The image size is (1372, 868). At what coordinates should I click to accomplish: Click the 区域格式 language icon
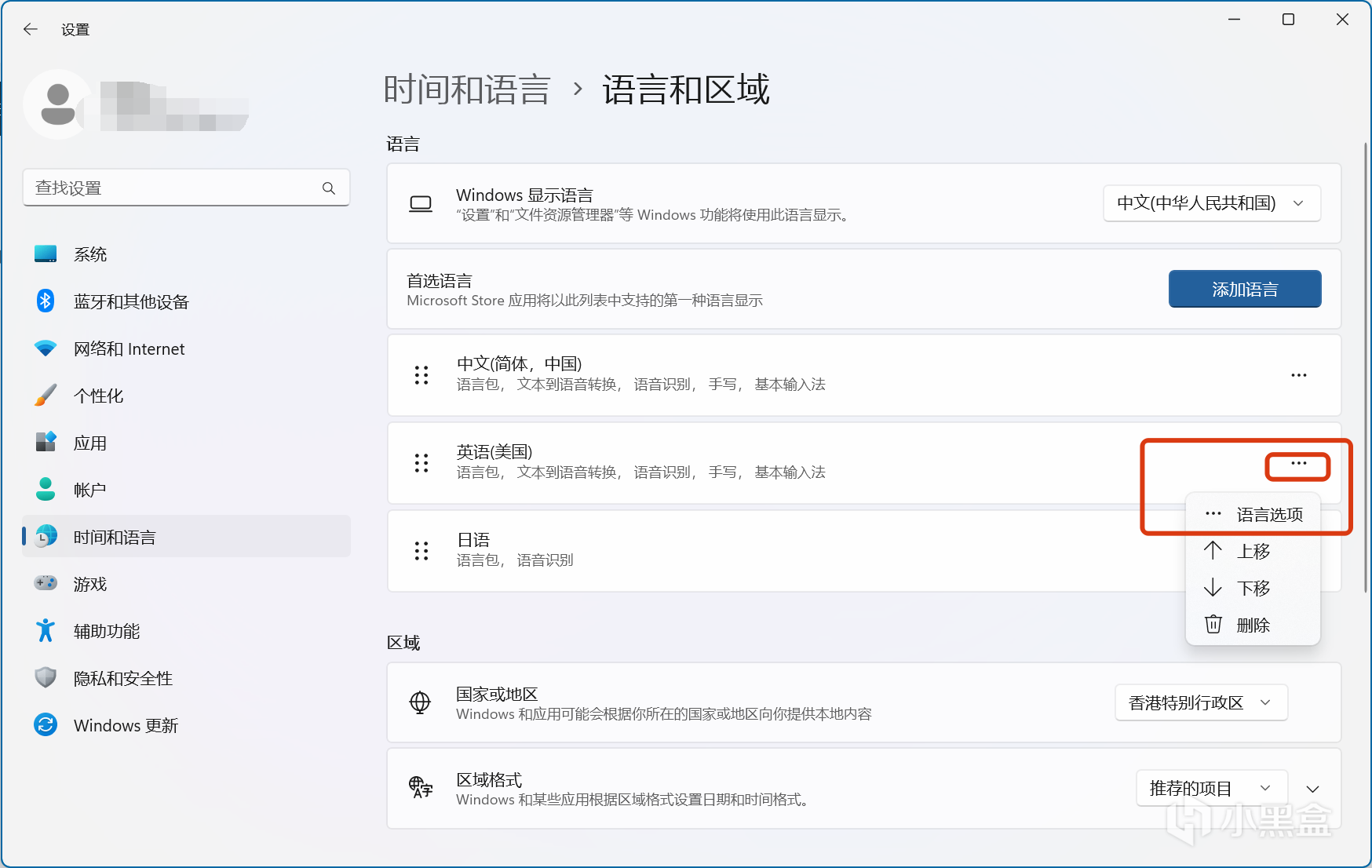coord(421,787)
